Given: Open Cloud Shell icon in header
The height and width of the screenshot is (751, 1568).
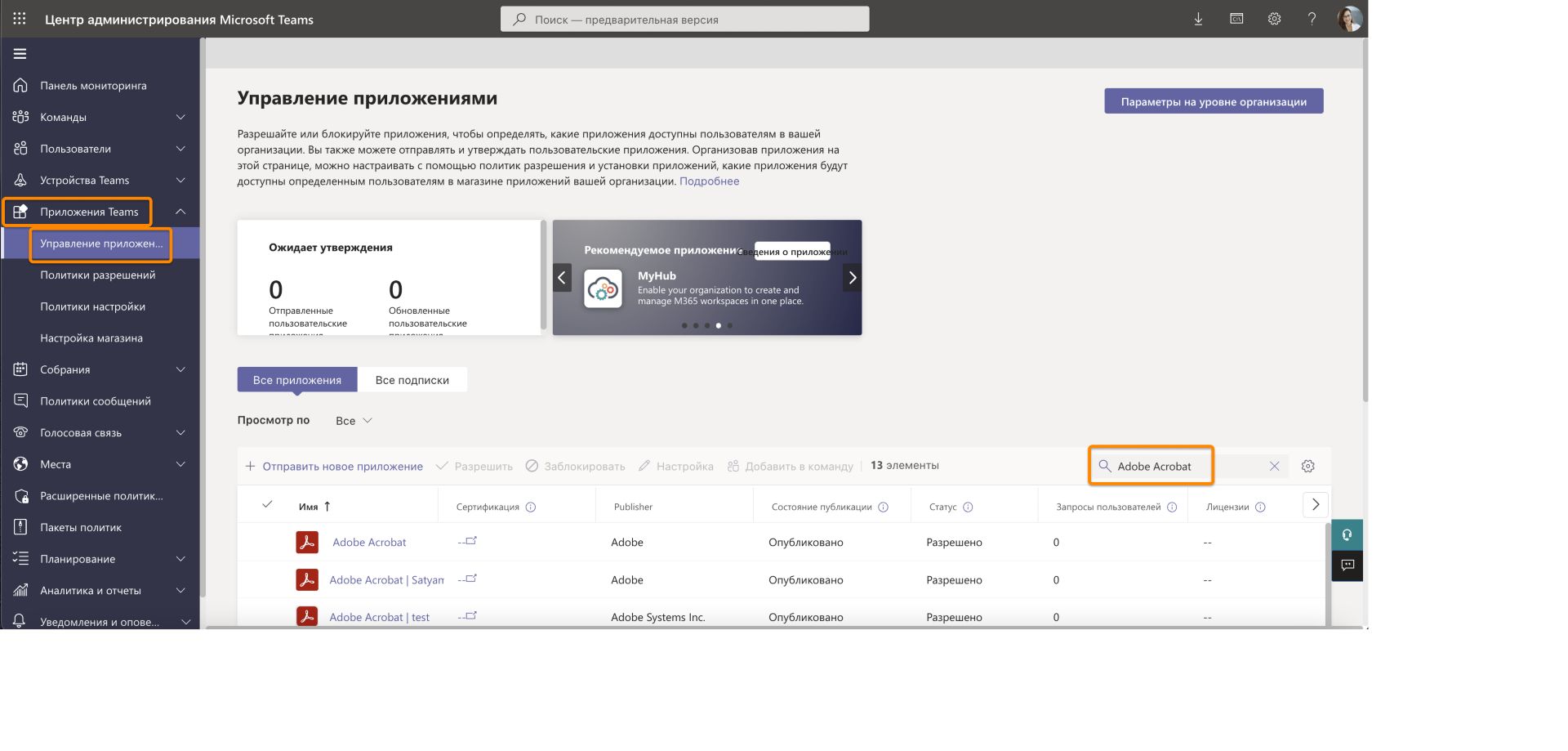Looking at the screenshot, I should 1236,19.
